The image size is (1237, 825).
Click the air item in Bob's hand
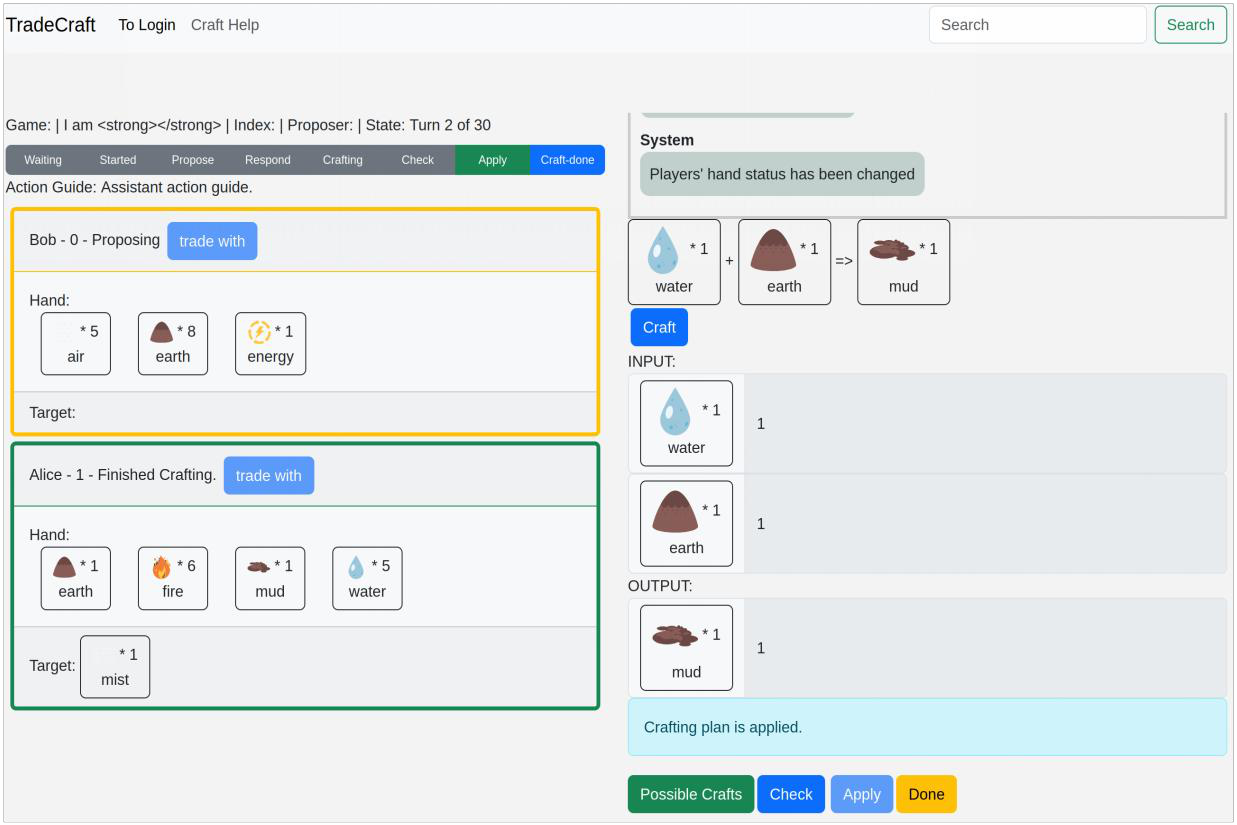click(76, 343)
